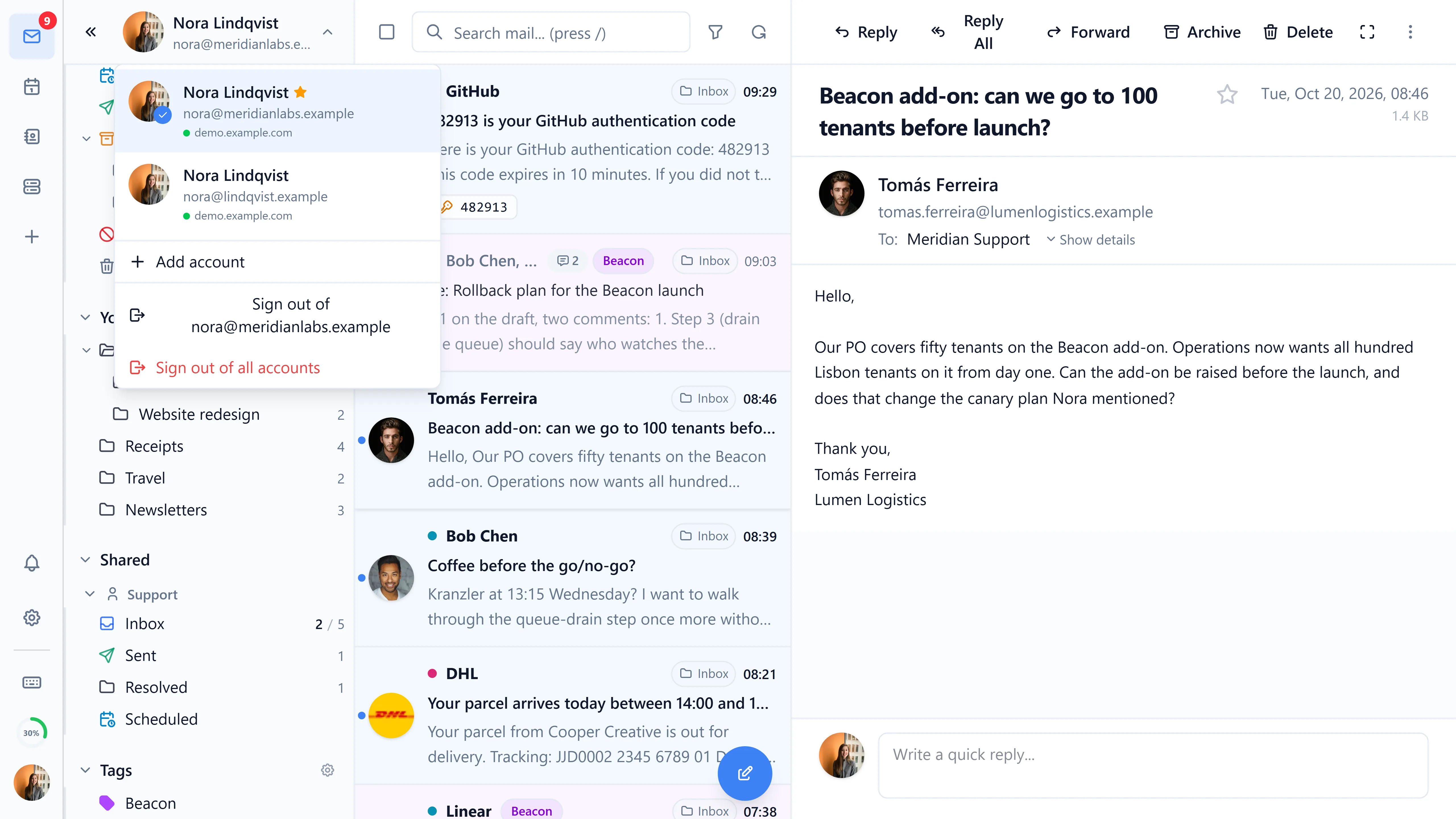Archive the open message
The height and width of the screenshot is (819, 1456).
coord(1202,32)
